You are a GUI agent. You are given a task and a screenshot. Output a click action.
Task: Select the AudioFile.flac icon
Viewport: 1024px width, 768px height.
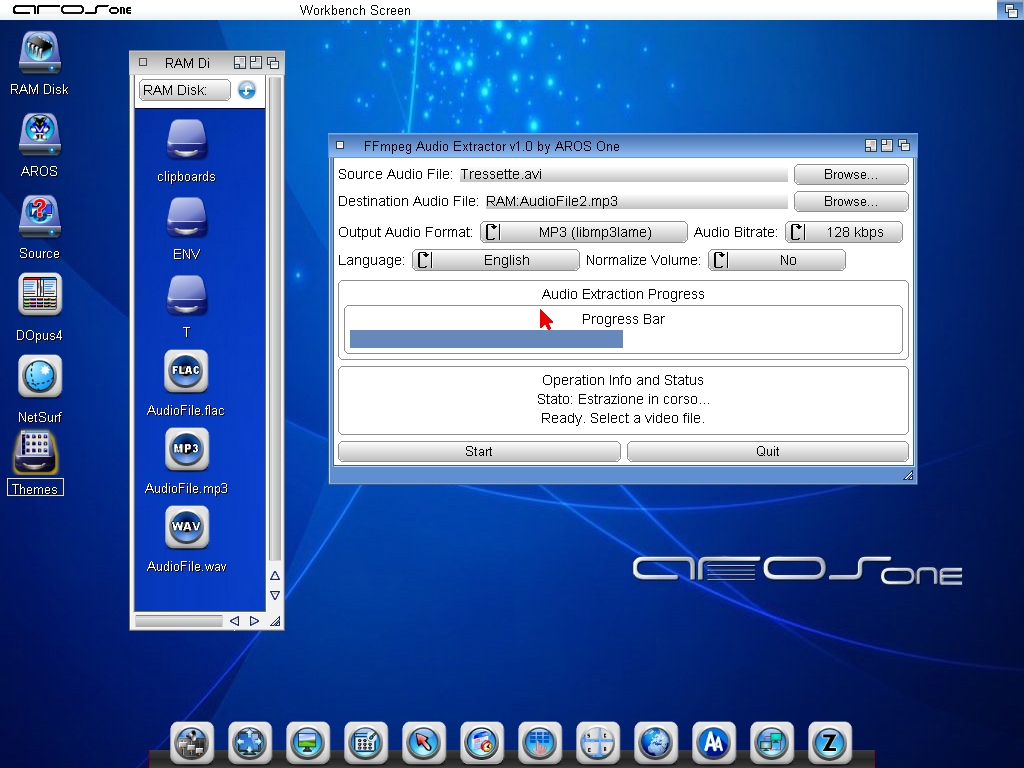tap(186, 371)
